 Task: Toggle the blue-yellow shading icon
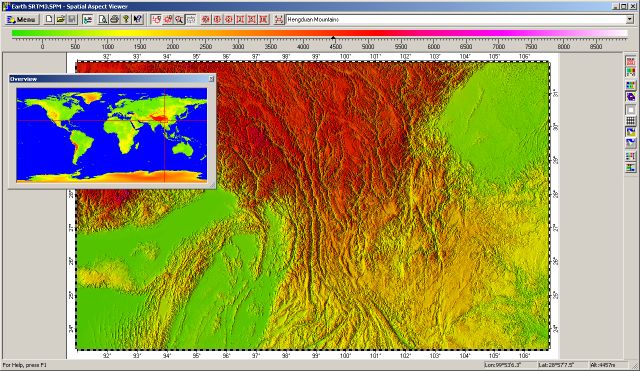(631, 132)
